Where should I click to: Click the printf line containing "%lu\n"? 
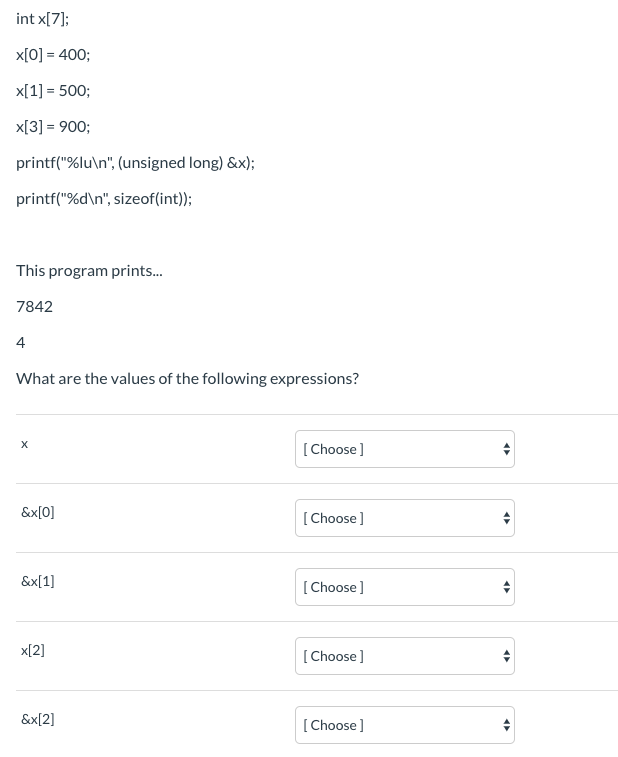click(135, 162)
